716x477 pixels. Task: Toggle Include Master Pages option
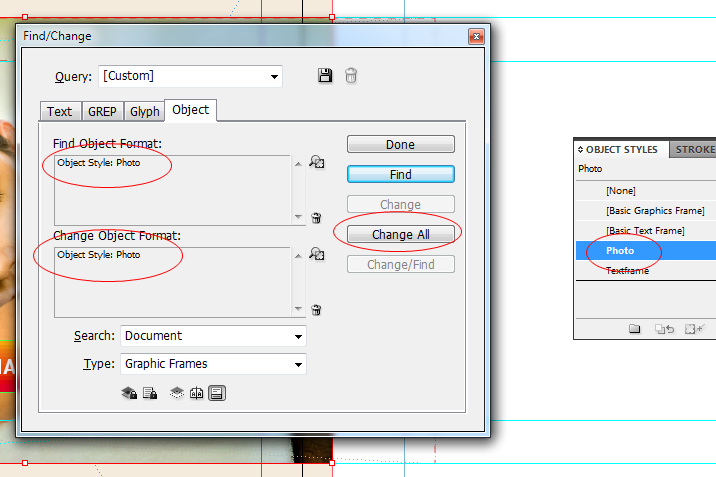tap(197, 393)
